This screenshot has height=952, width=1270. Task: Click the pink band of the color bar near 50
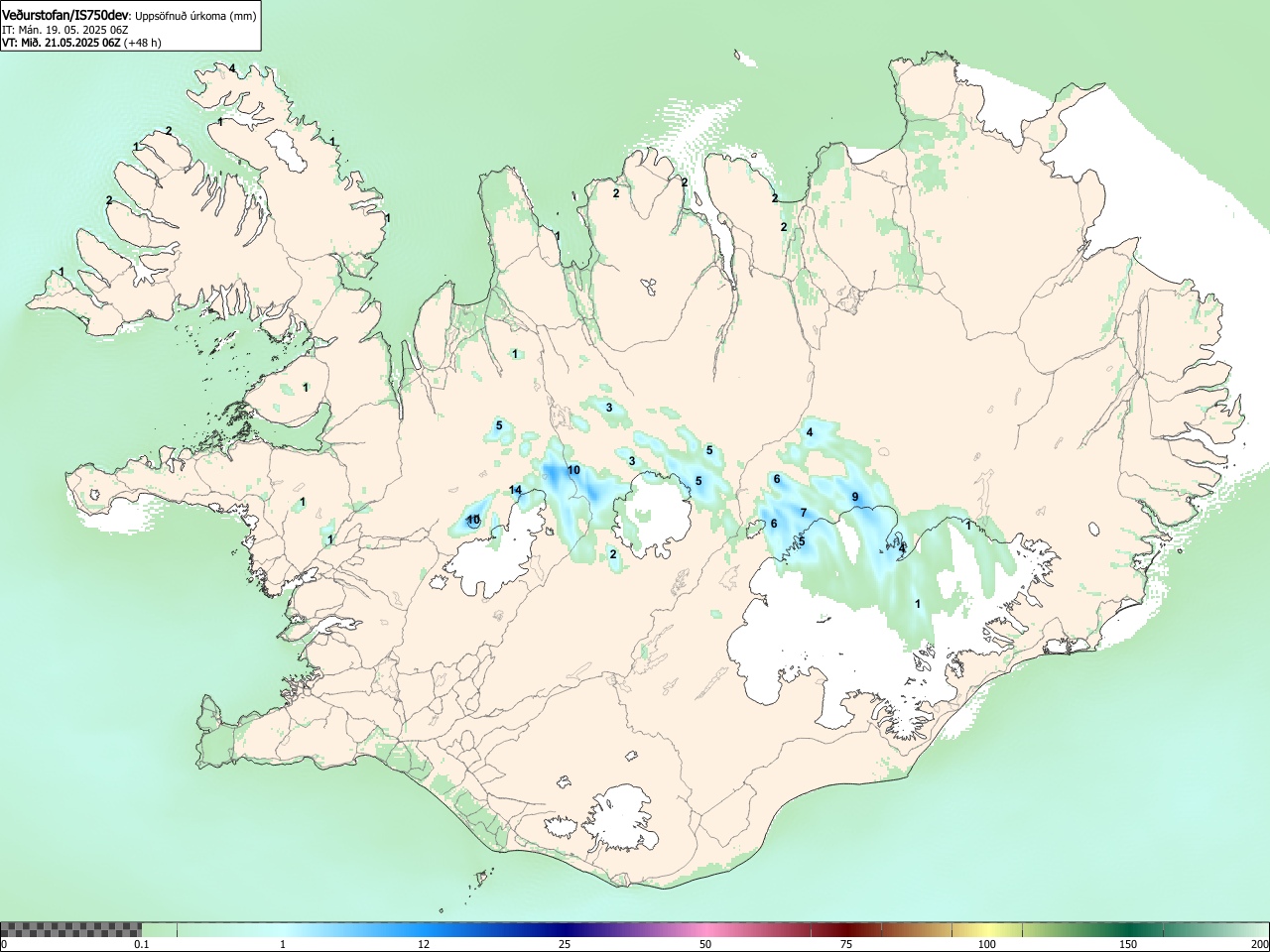tap(704, 929)
